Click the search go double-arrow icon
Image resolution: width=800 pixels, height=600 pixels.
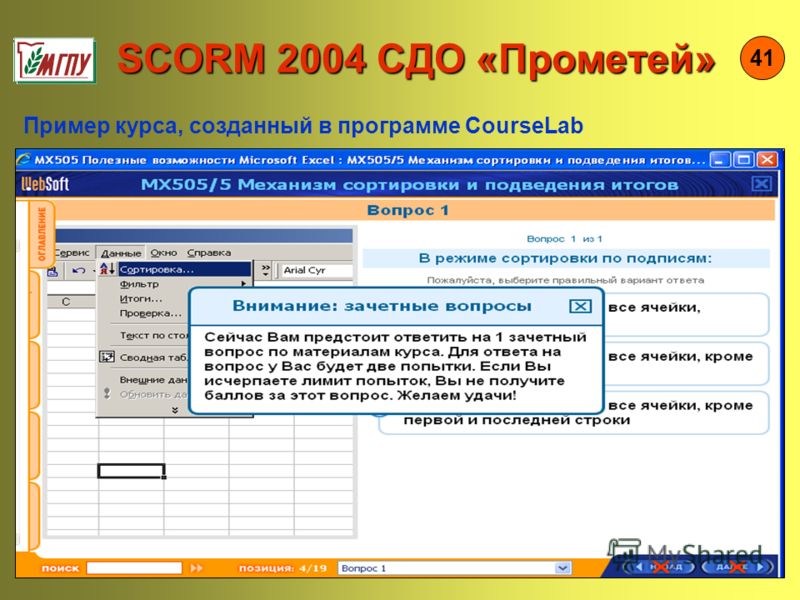click(196, 568)
